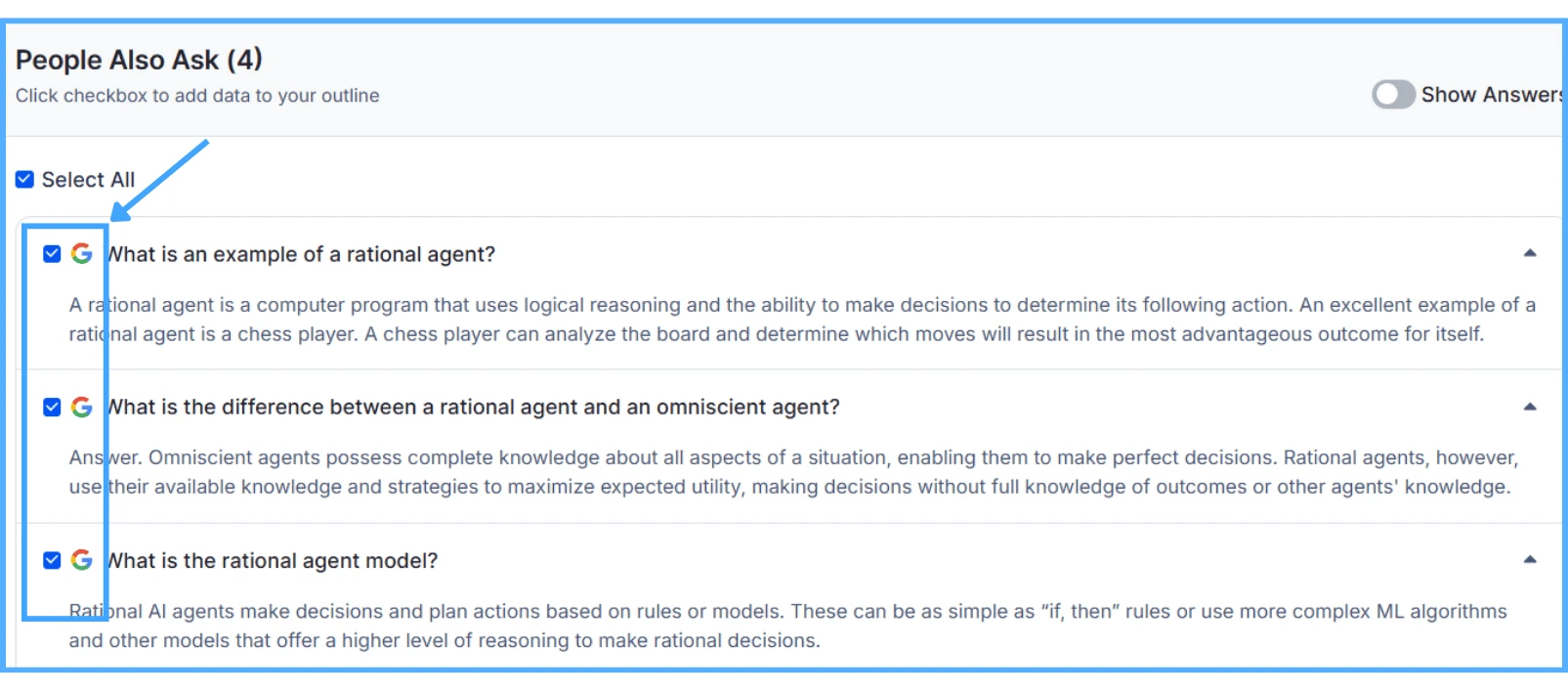The image size is (1568, 691).
Task: Click the omniscient agents answer text
Action: tap(791, 472)
